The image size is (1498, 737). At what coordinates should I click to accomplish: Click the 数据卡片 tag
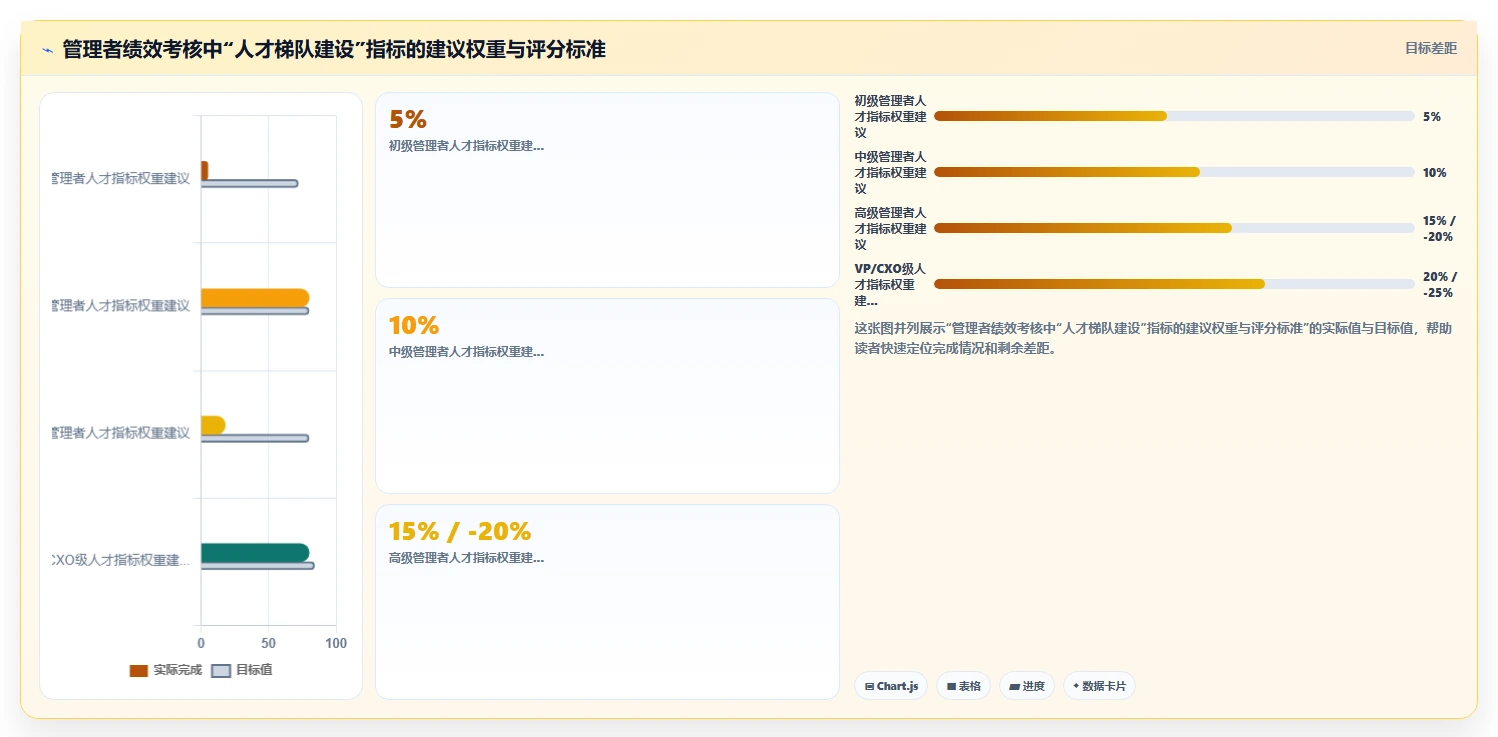[1099, 686]
